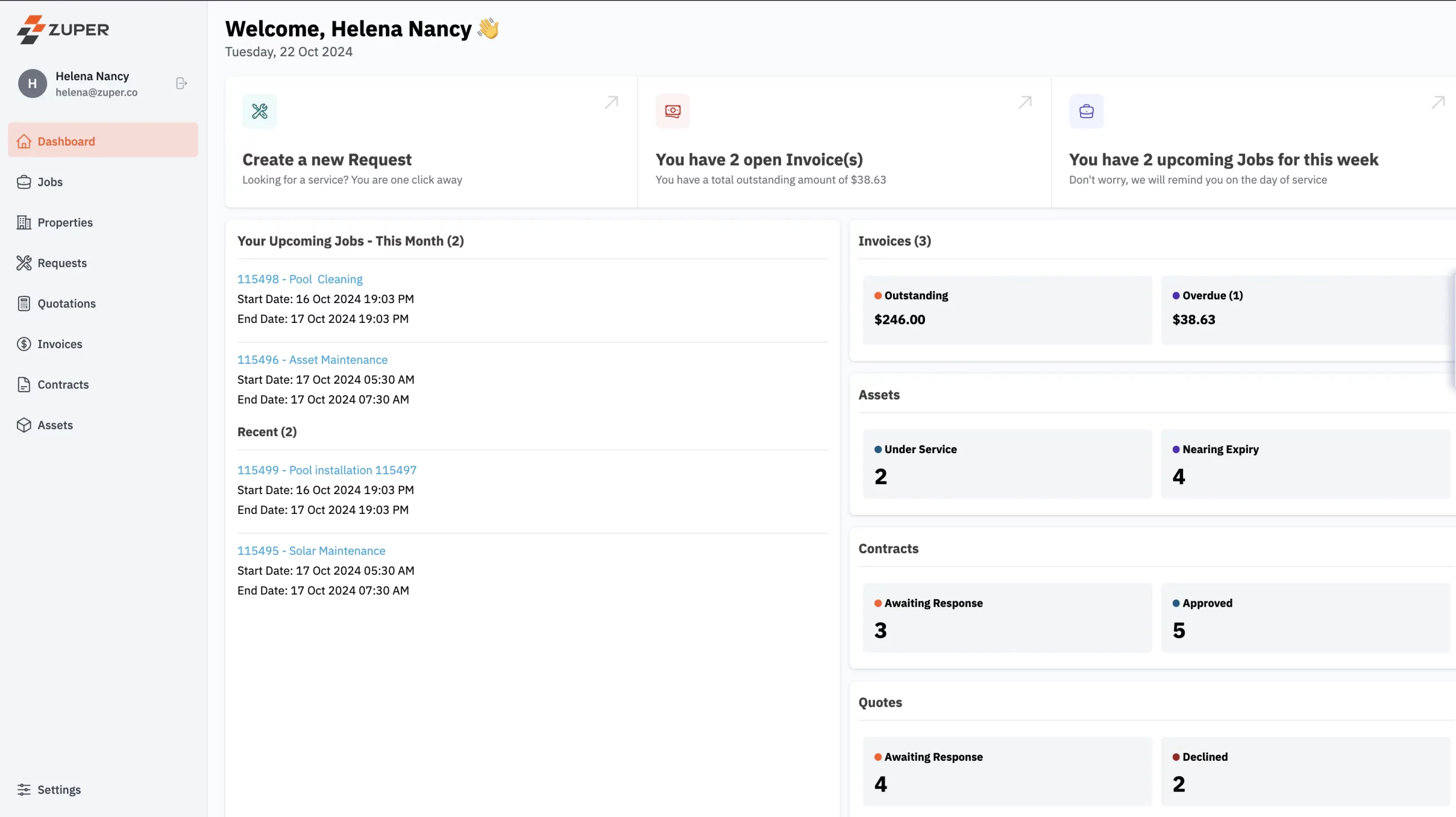
Task: Expand the open invoices card arrow
Action: pyautogui.click(x=1024, y=102)
